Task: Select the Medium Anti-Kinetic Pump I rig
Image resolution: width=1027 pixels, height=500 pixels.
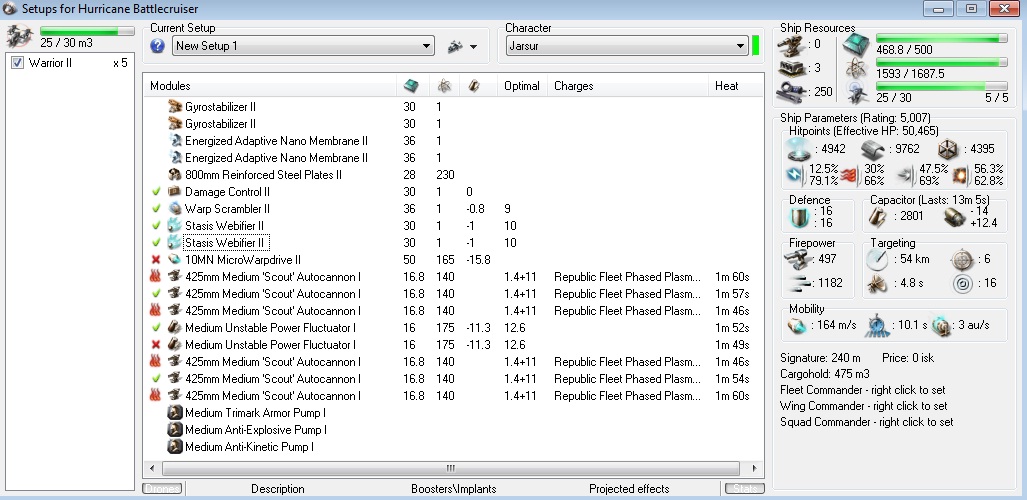Action: point(453,448)
